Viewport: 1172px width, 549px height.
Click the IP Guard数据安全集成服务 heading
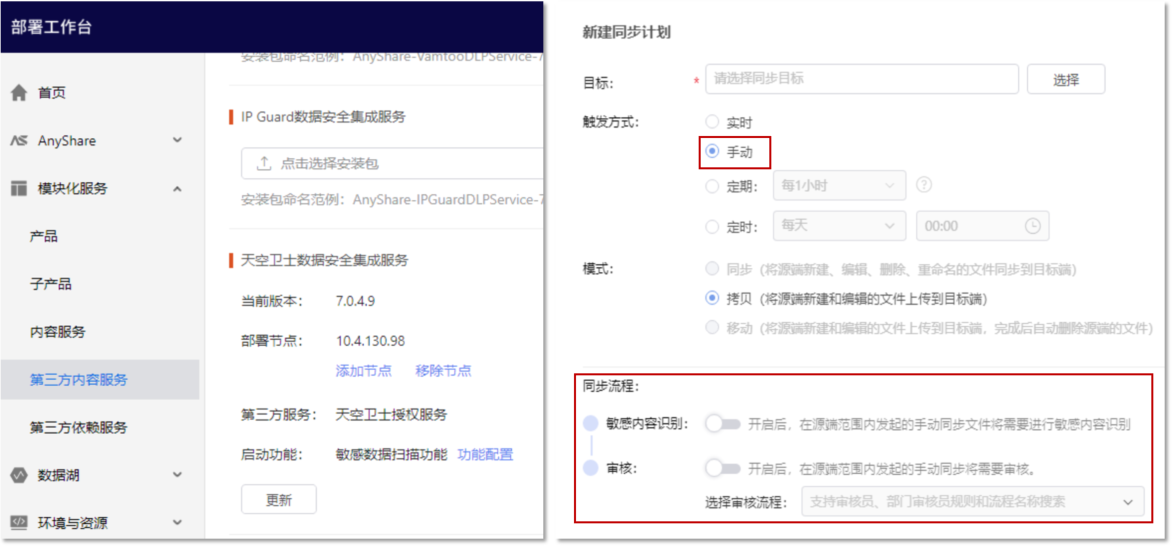click(x=324, y=117)
